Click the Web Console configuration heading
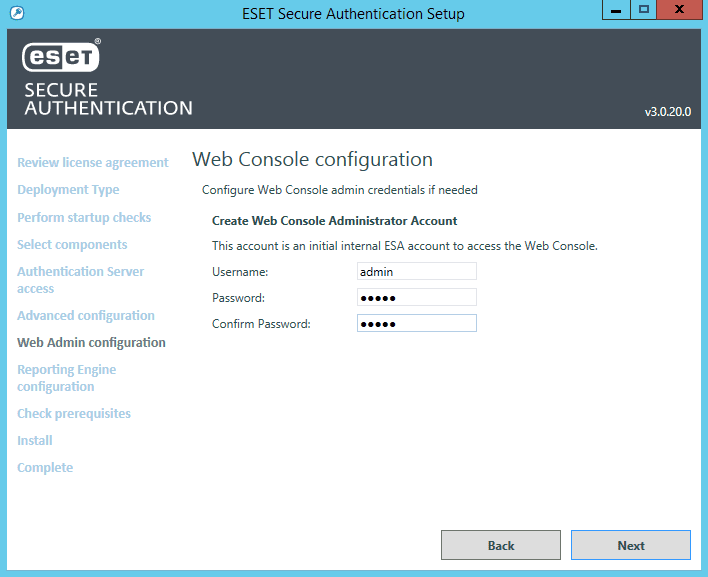Image resolution: width=708 pixels, height=577 pixels. pyautogui.click(x=312, y=159)
